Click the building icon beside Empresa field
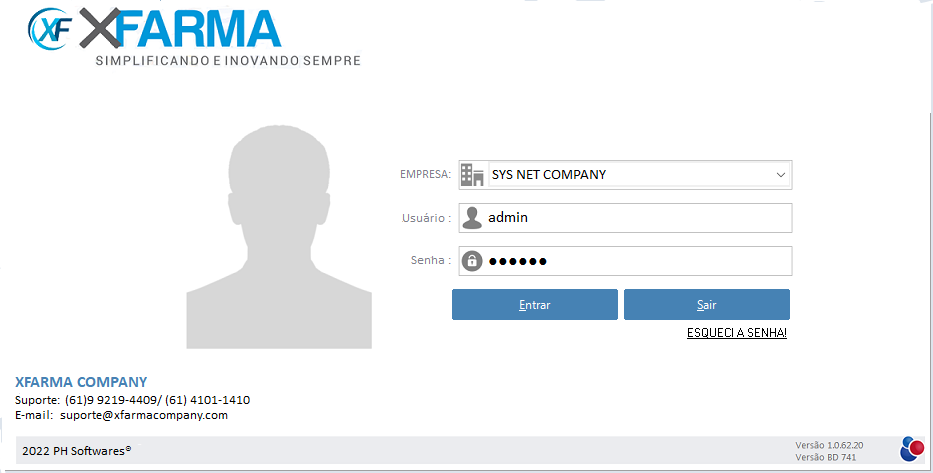Viewport: 933px width, 473px height. [472, 175]
